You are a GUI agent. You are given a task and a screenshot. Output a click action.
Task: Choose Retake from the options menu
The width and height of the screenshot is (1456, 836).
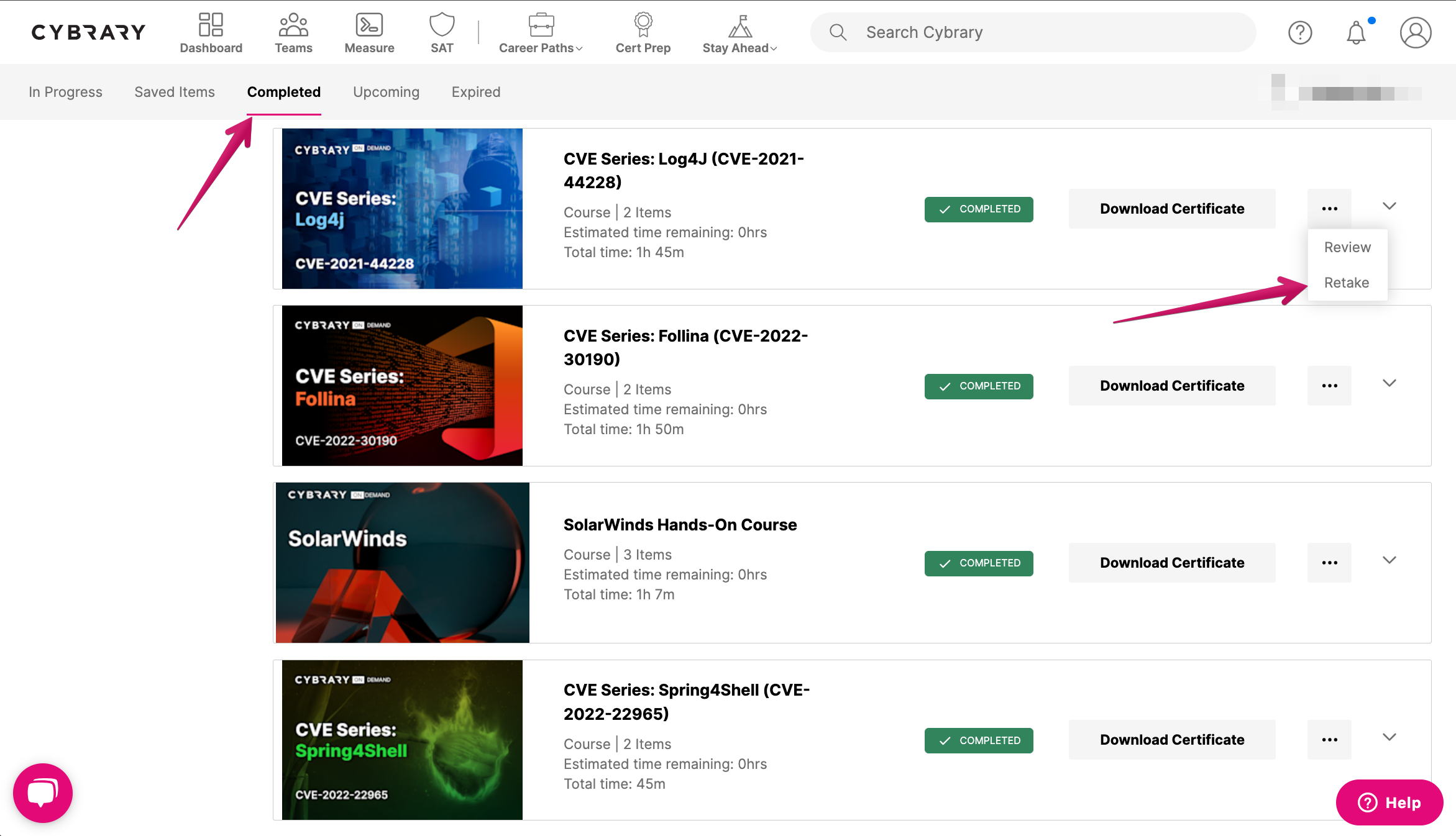click(1347, 283)
